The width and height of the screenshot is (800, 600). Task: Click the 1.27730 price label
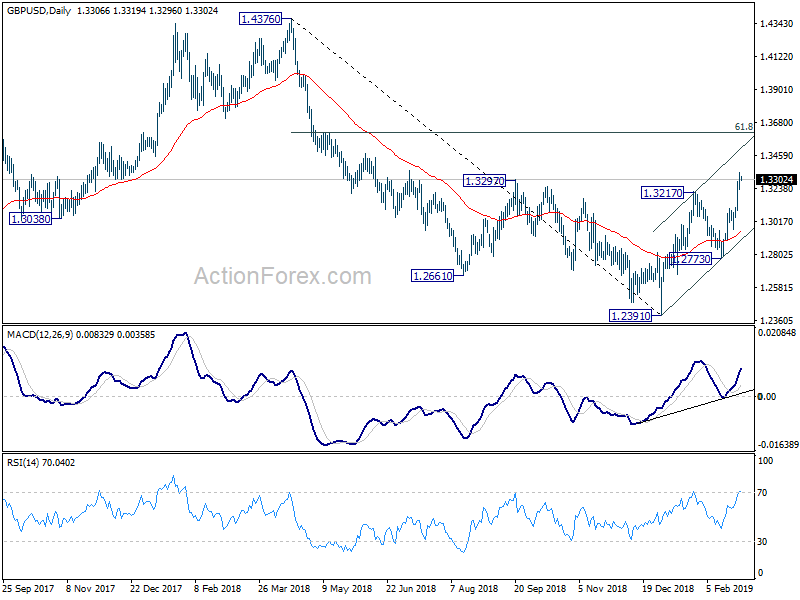(691, 259)
